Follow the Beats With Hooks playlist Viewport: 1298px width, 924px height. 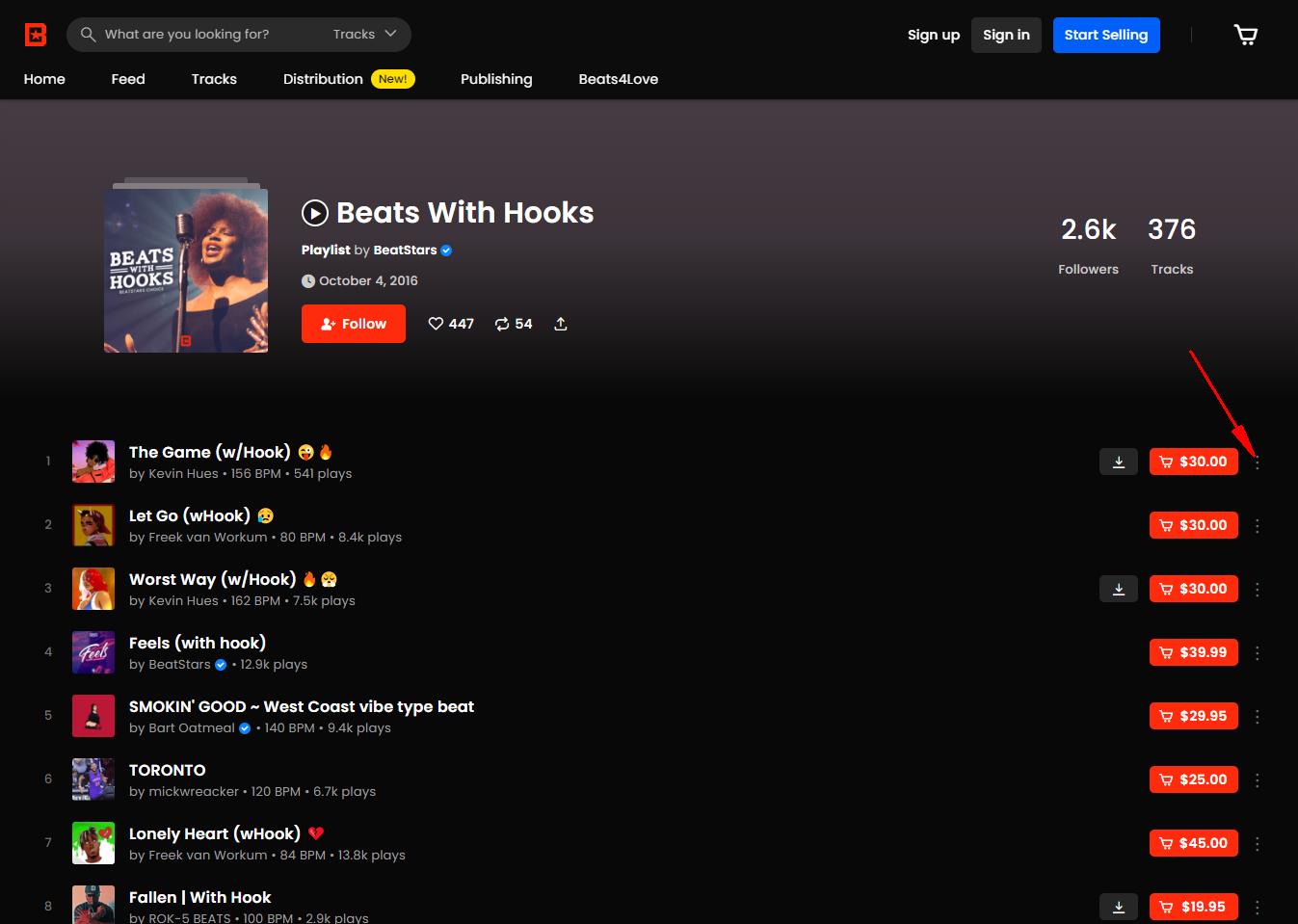point(353,324)
